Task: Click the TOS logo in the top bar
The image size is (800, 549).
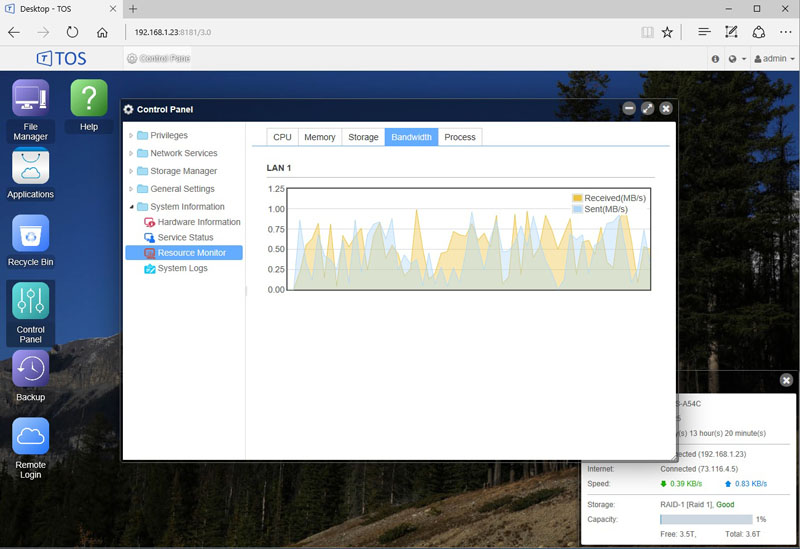Action: point(61,59)
